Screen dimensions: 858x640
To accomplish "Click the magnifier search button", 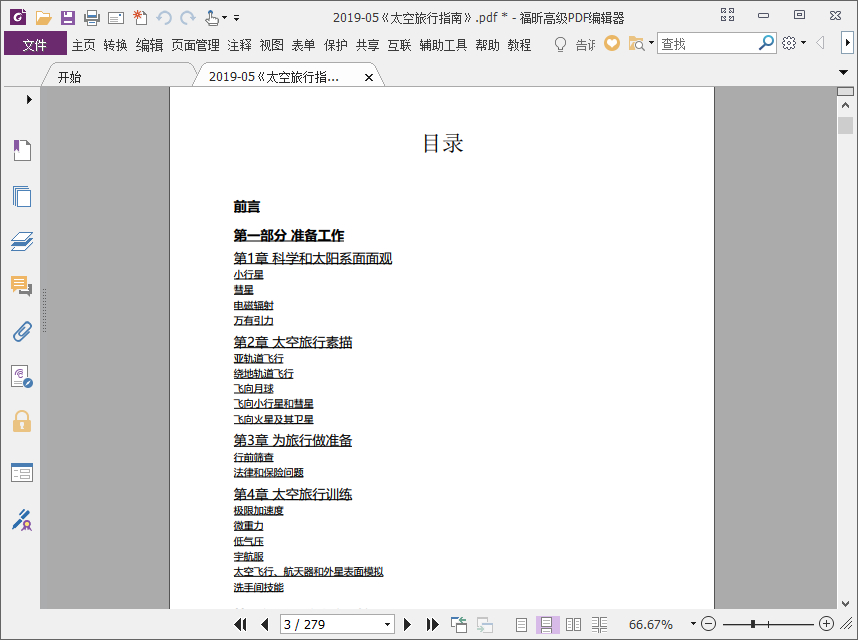I will pyautogui.click(x=766, y=43).
